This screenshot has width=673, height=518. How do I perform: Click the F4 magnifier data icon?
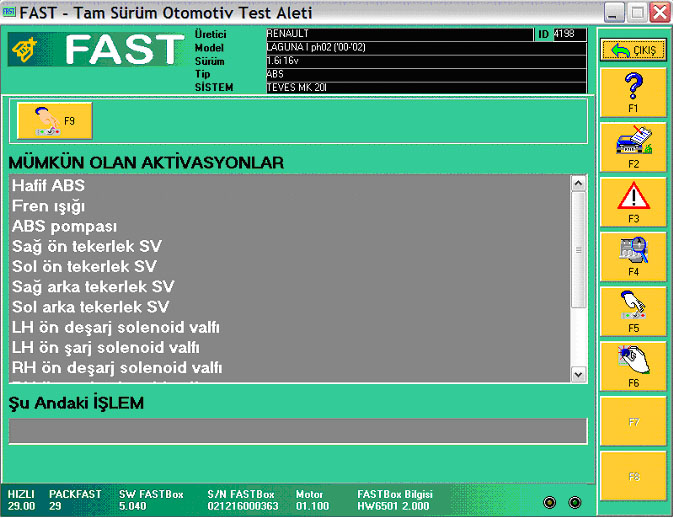(632, 255)
